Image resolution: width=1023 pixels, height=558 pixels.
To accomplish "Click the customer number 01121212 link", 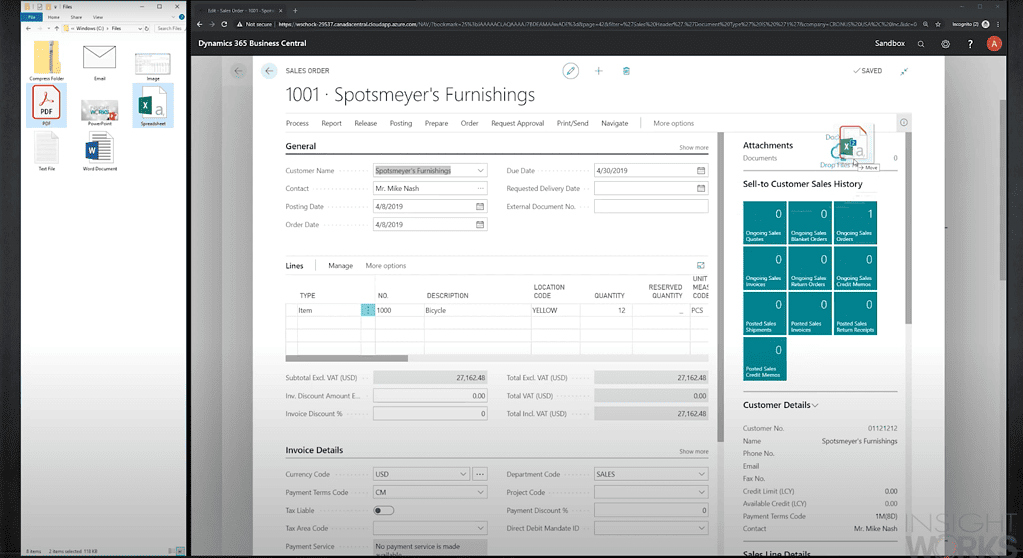I will coord(882,429).
